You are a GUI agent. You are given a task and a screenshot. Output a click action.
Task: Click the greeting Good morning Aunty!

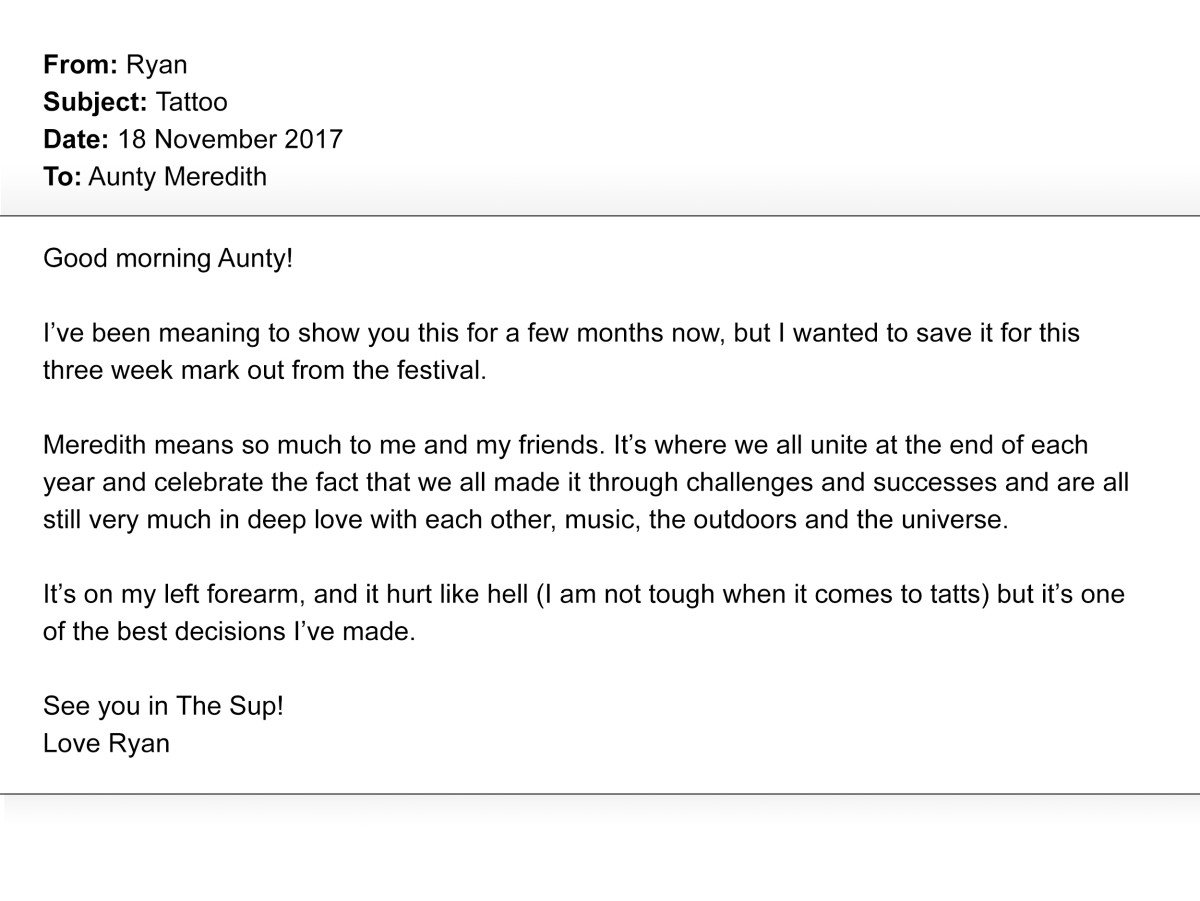point(168,259)
